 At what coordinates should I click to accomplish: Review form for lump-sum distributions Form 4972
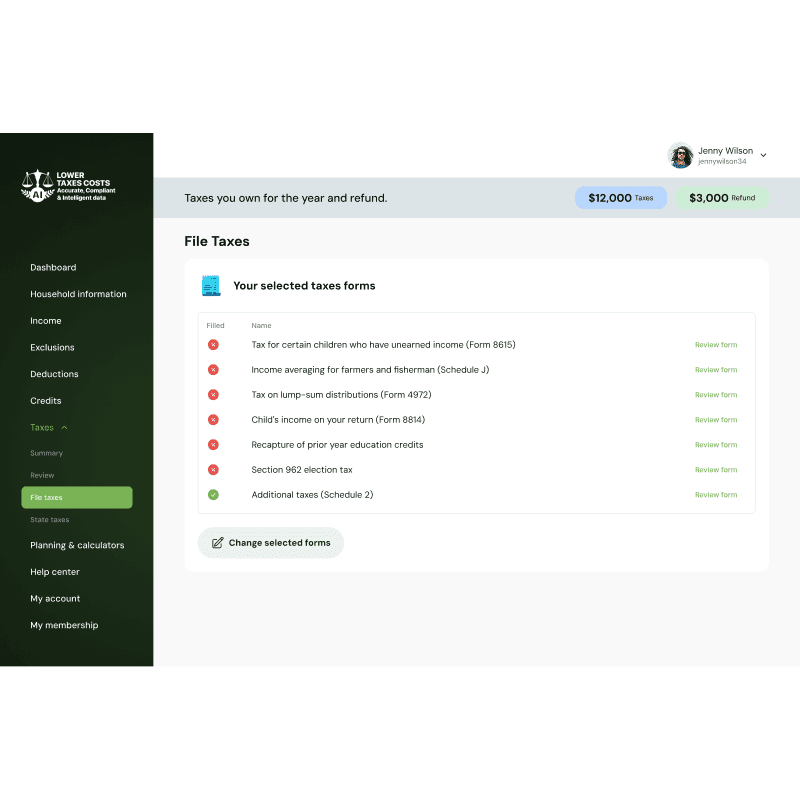pyautogui.click(x=716, y=395)
